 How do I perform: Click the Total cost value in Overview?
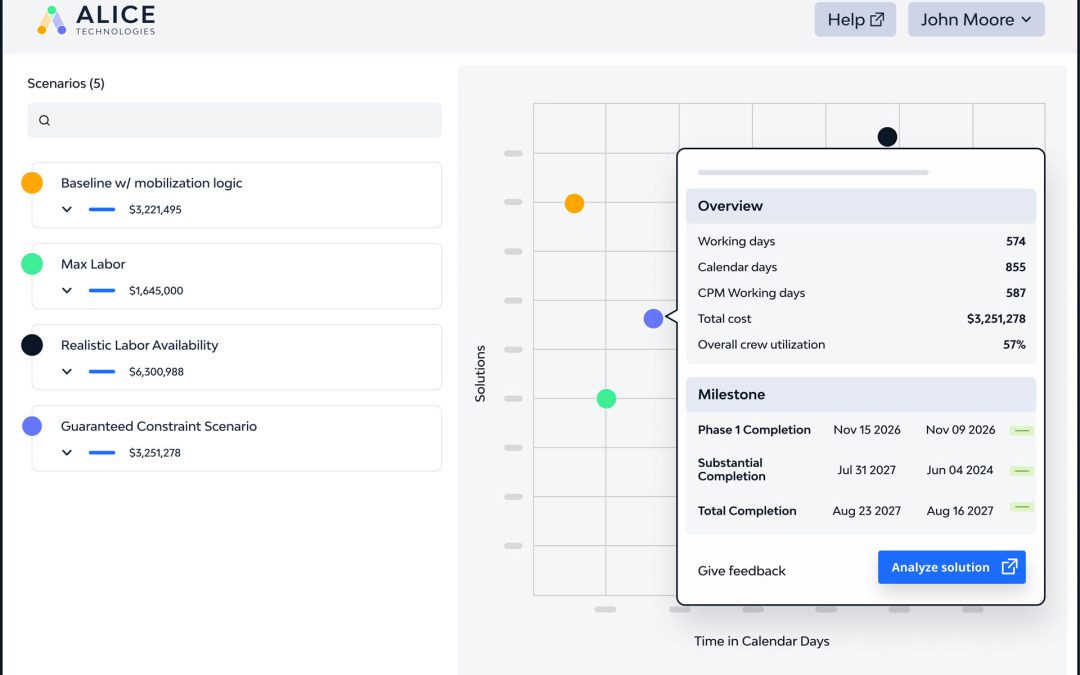(x=996, y=319)
